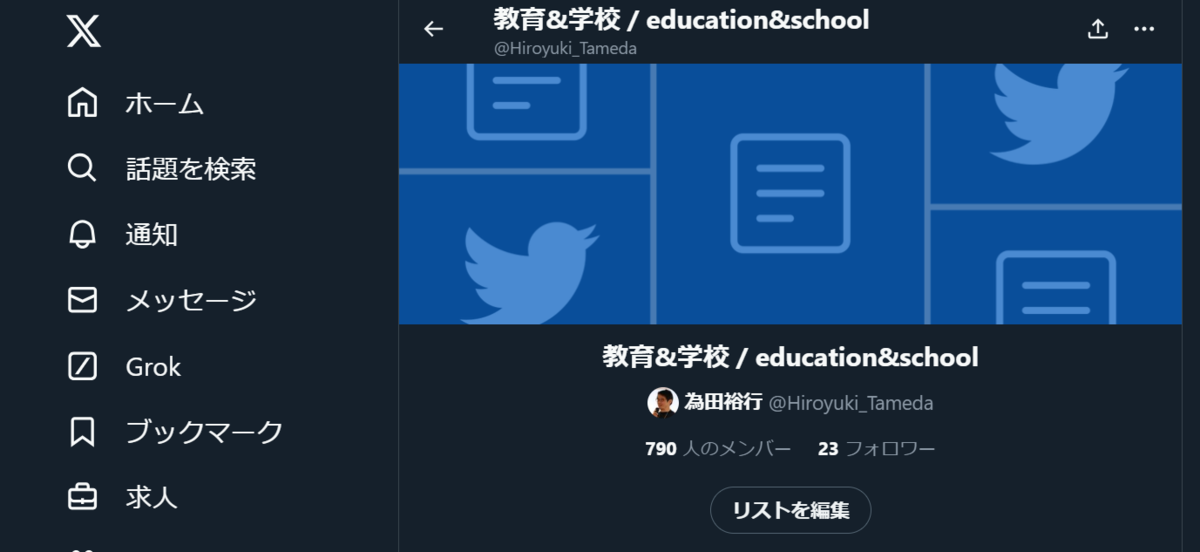Open Home via house icon
1200x552 pixels.
click(x=82, y=102)
